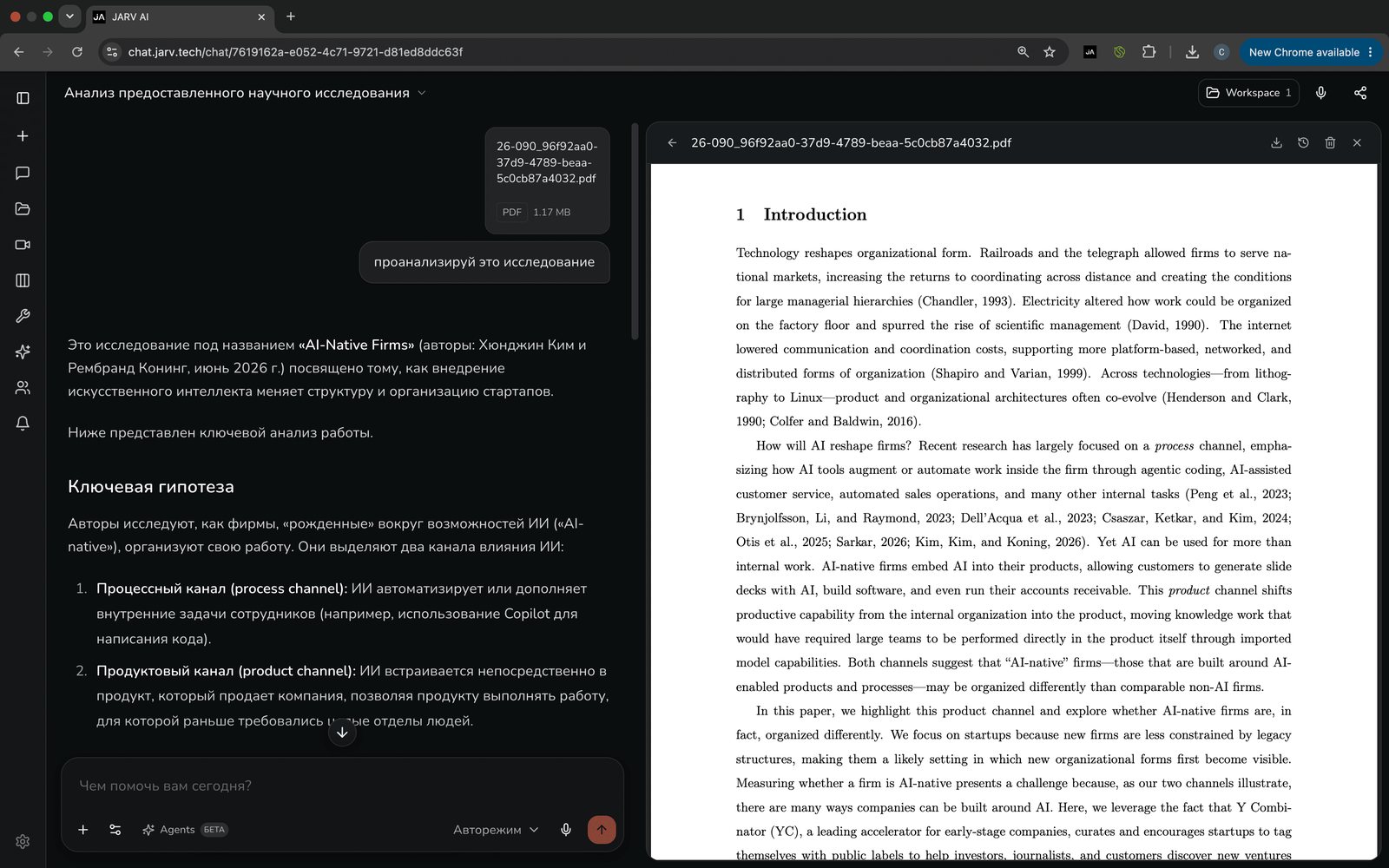This screenshot has width=1389, height=868.
Task: Share the chat via share icon
Action: click(1360, 93)
